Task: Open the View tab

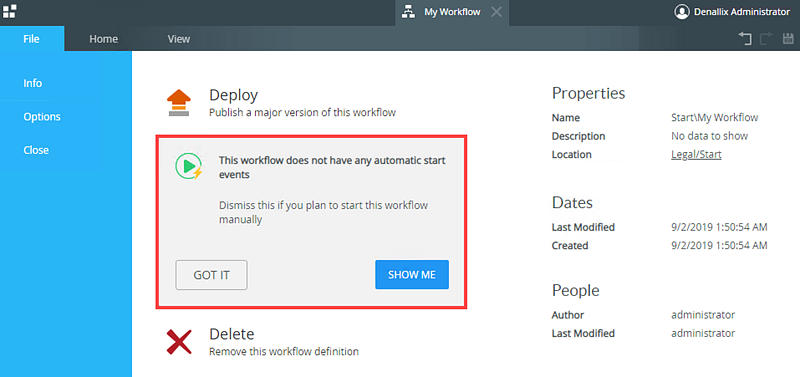Action: tap(179, 39)
